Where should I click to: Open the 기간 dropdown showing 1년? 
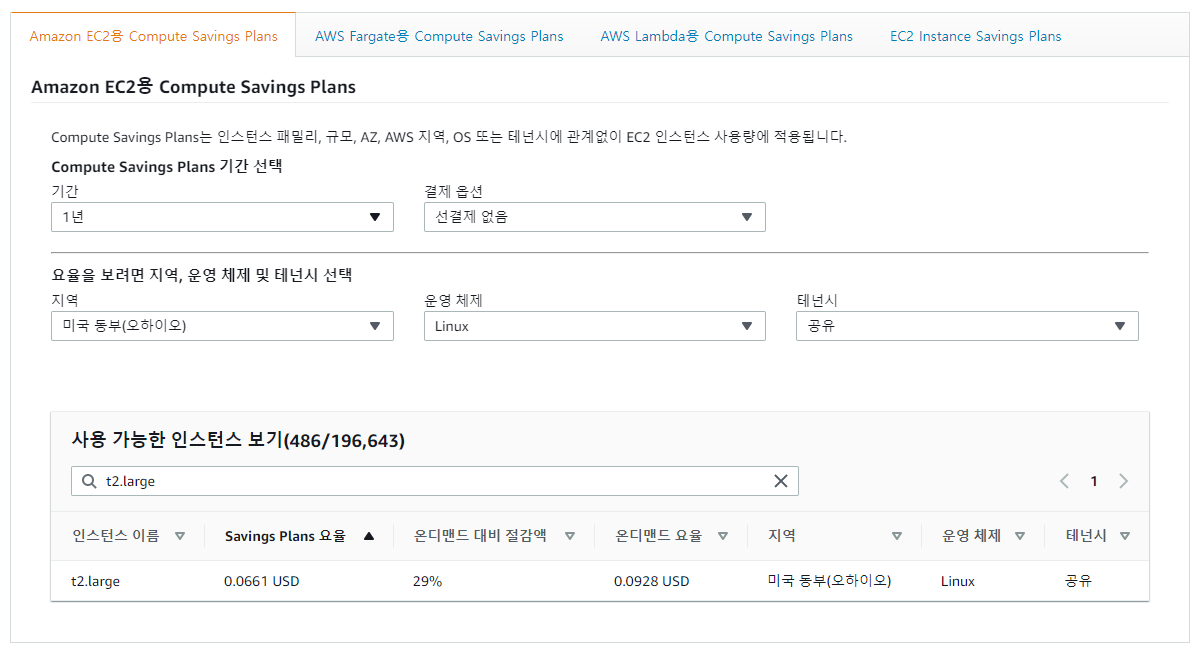pyautogui.click(x=222, y=217)
